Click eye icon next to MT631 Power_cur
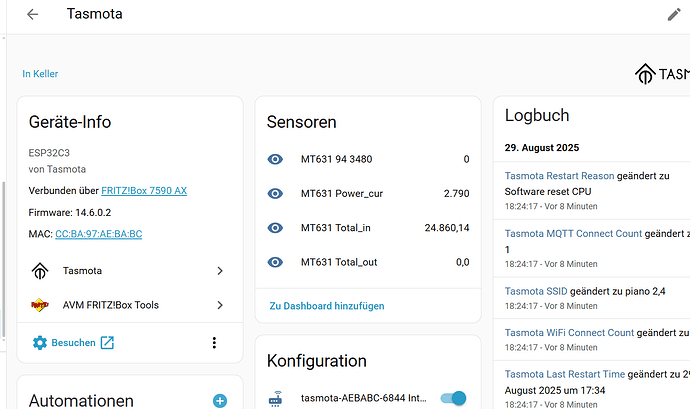This screenshot has height=409, width=690. point(276,193)
